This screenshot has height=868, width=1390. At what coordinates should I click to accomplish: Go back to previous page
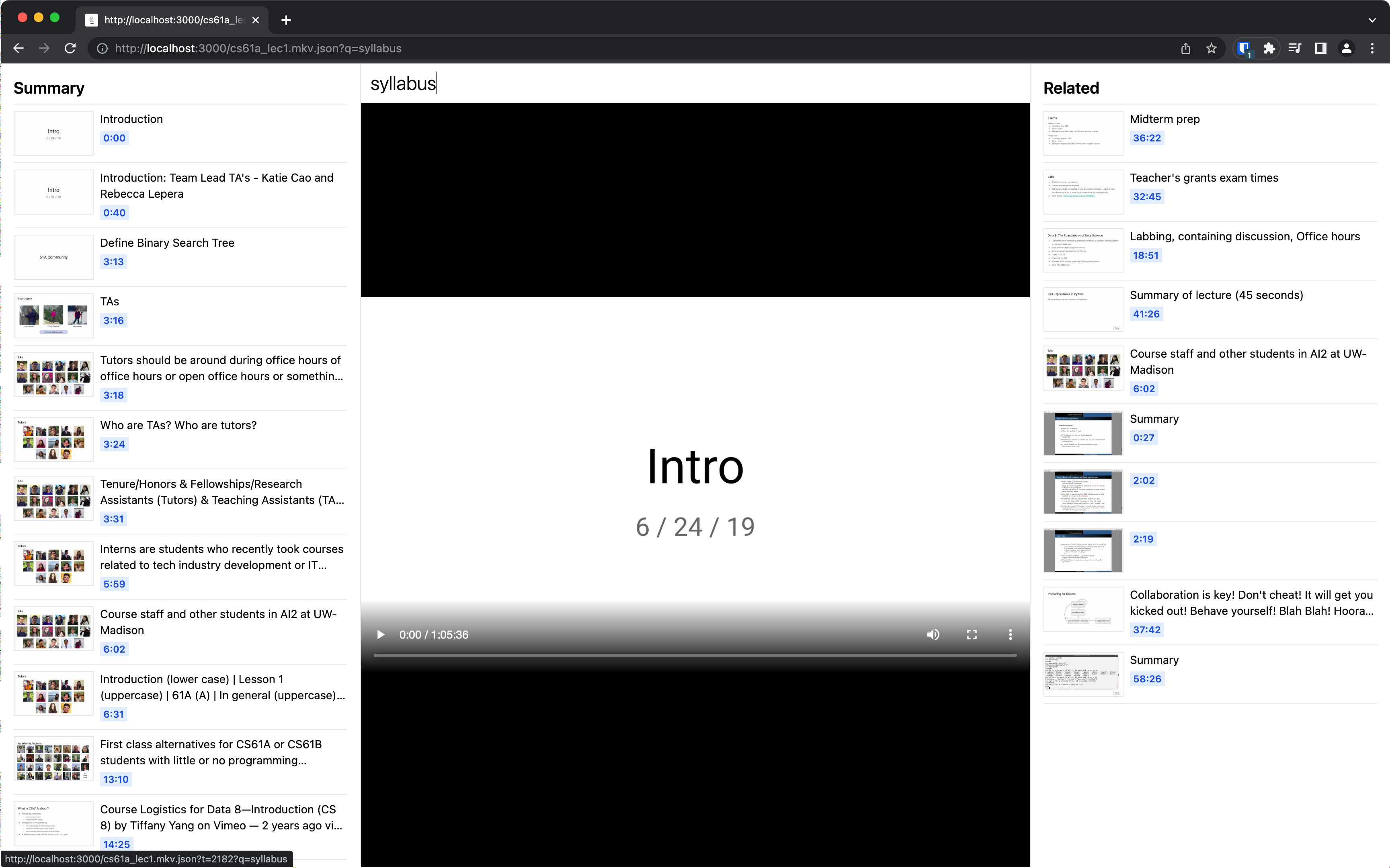point(18,48)
